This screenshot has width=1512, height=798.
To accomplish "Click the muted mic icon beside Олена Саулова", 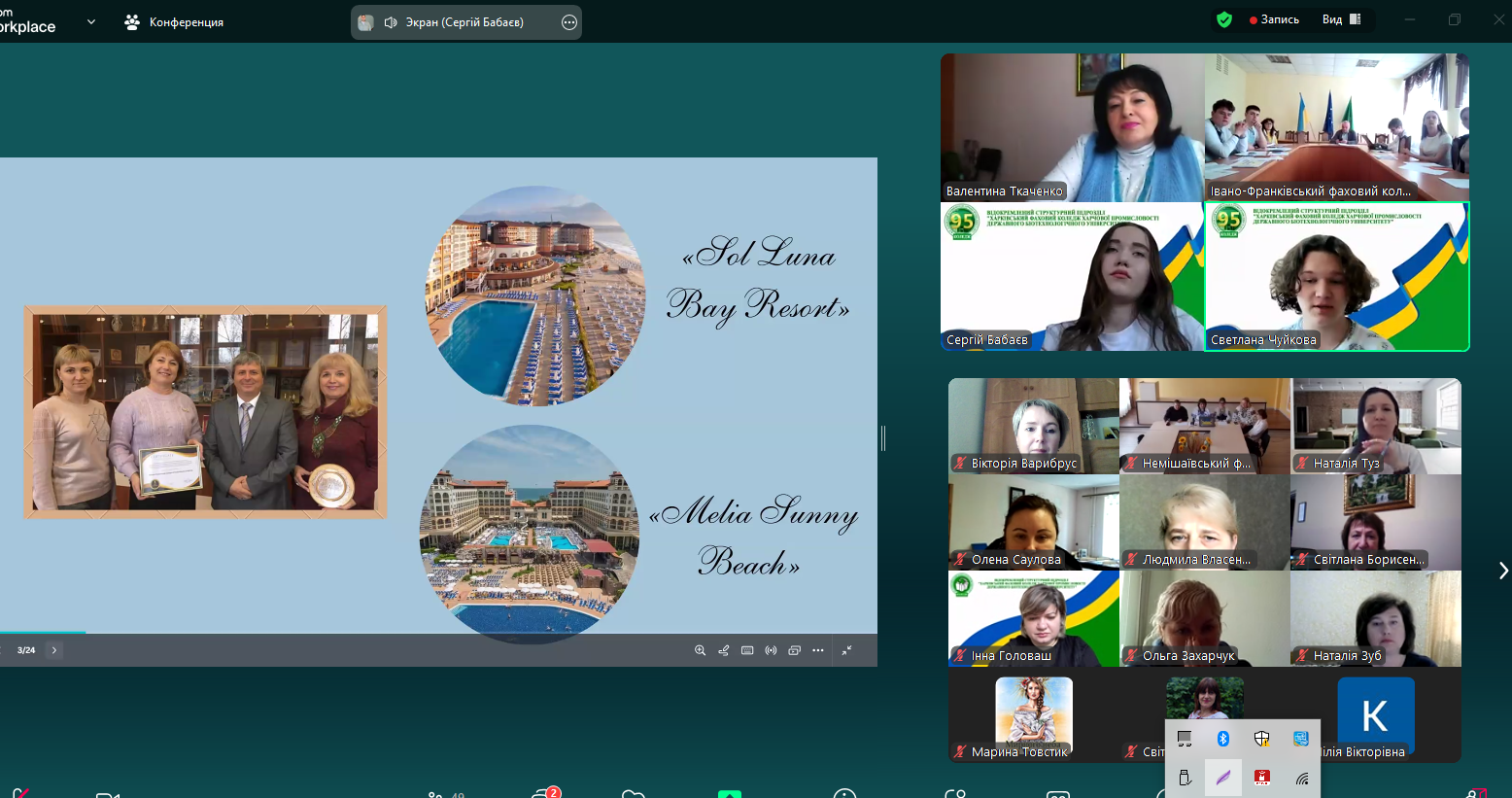I will pos(960,560).
